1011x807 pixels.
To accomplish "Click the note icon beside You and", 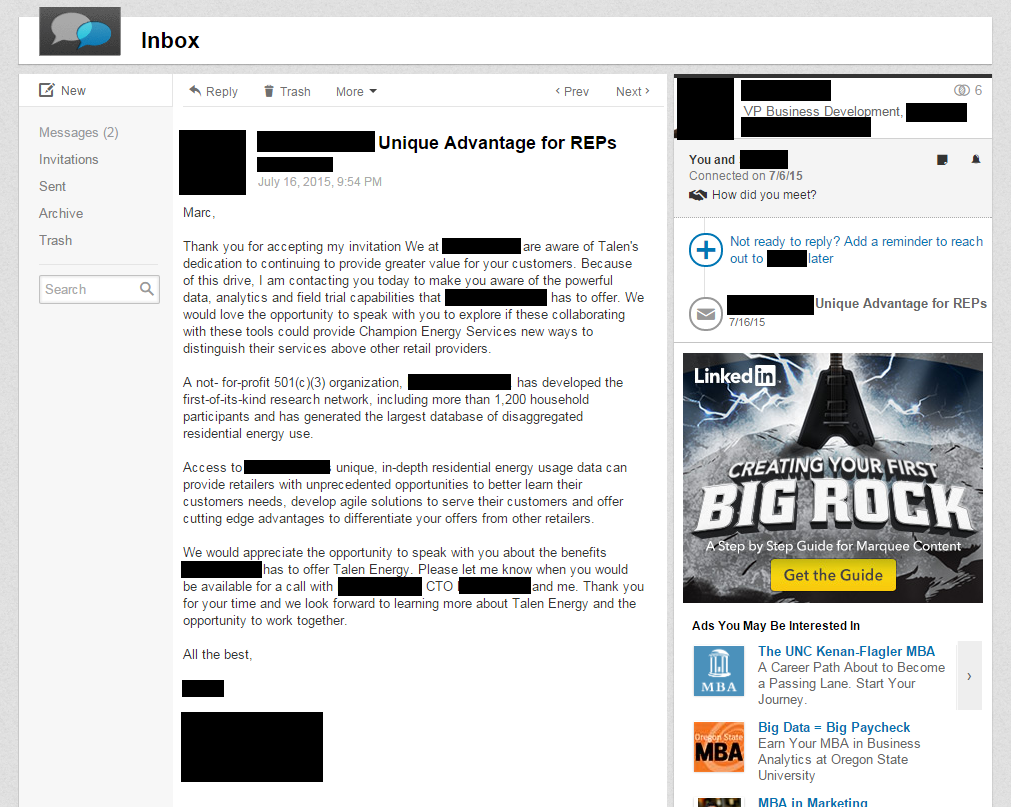I will [942, 159].
